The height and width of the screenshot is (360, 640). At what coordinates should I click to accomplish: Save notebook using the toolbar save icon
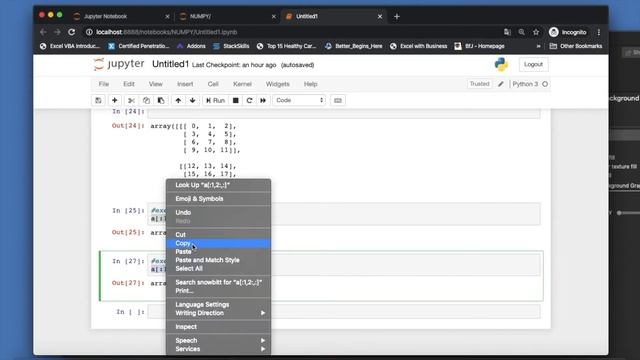click(98, 100)
